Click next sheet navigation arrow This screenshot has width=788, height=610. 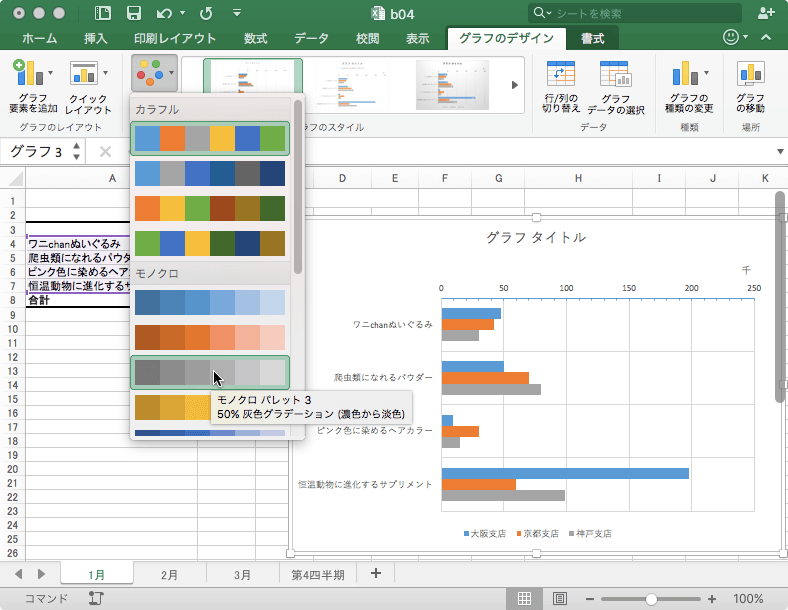pos(41,574)
